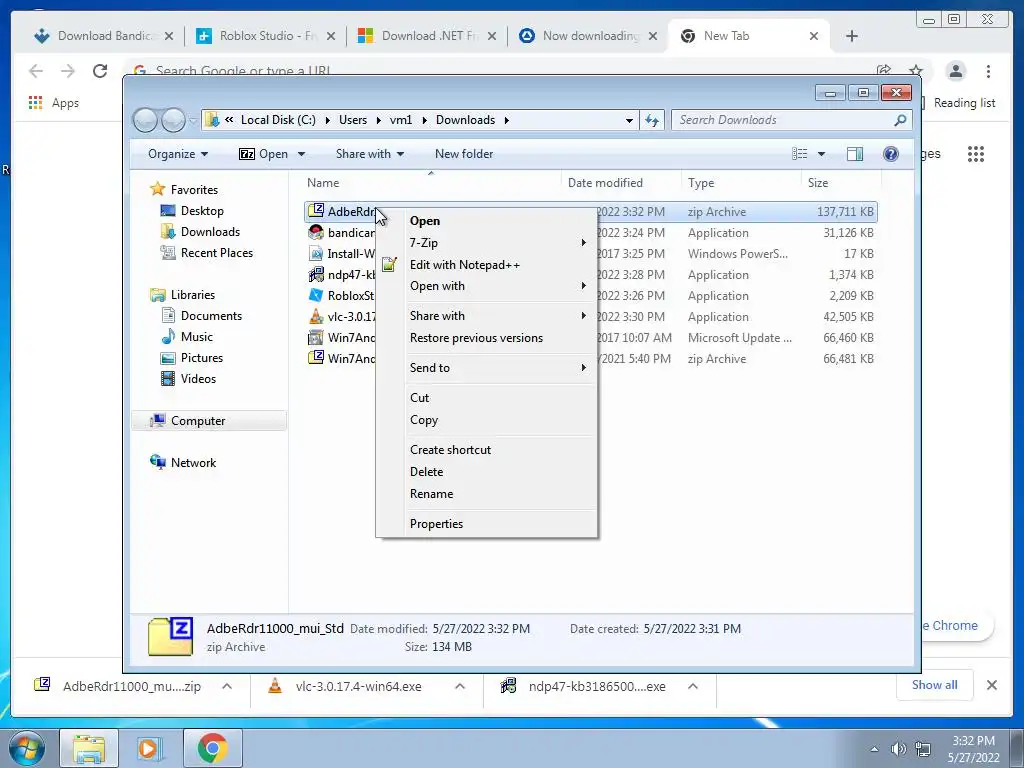Open Desktop in Favorites

202,211
